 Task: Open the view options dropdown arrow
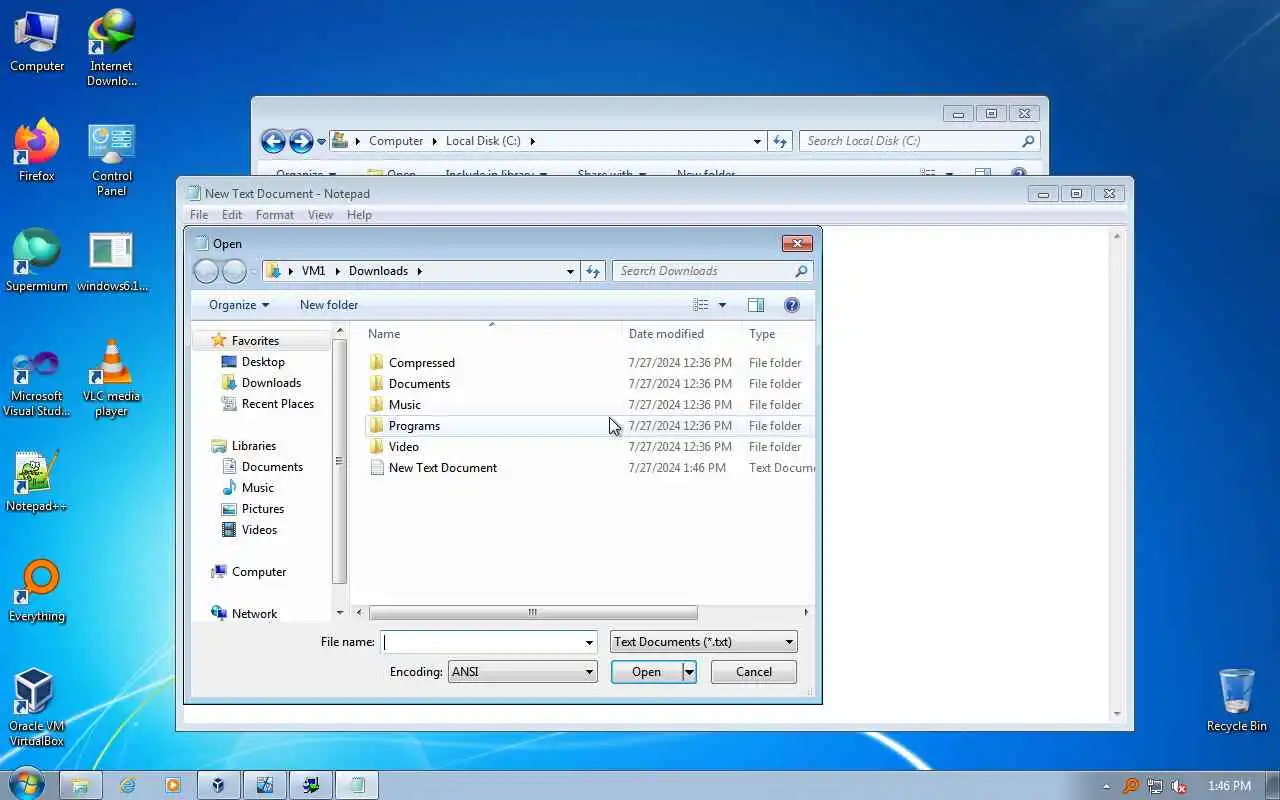[x=722, y=305]
